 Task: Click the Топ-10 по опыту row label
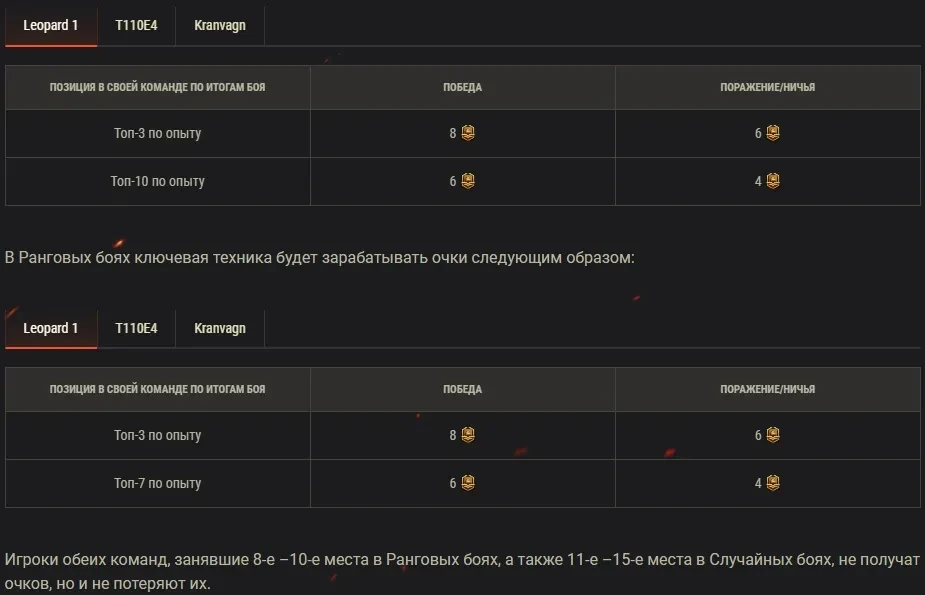(158, 181)
